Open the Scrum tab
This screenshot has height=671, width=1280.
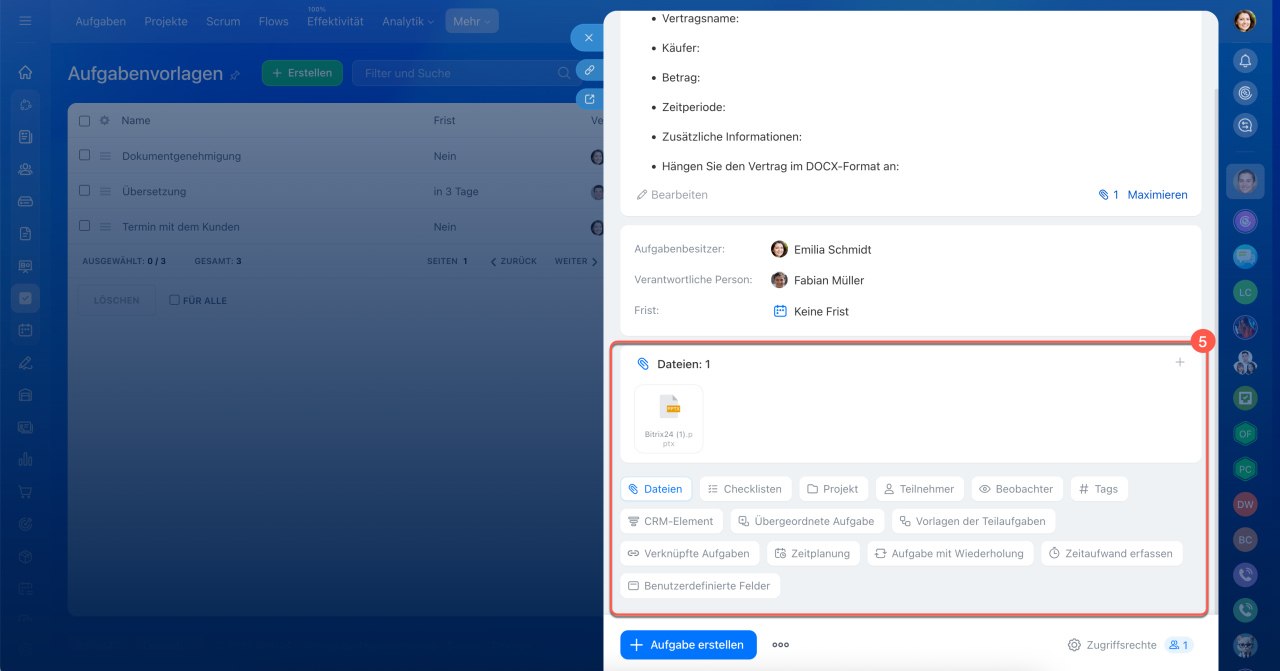[x=223, y=21]
